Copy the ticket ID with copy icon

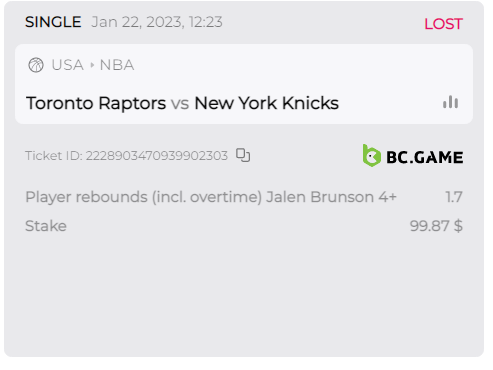click(243, 155)
